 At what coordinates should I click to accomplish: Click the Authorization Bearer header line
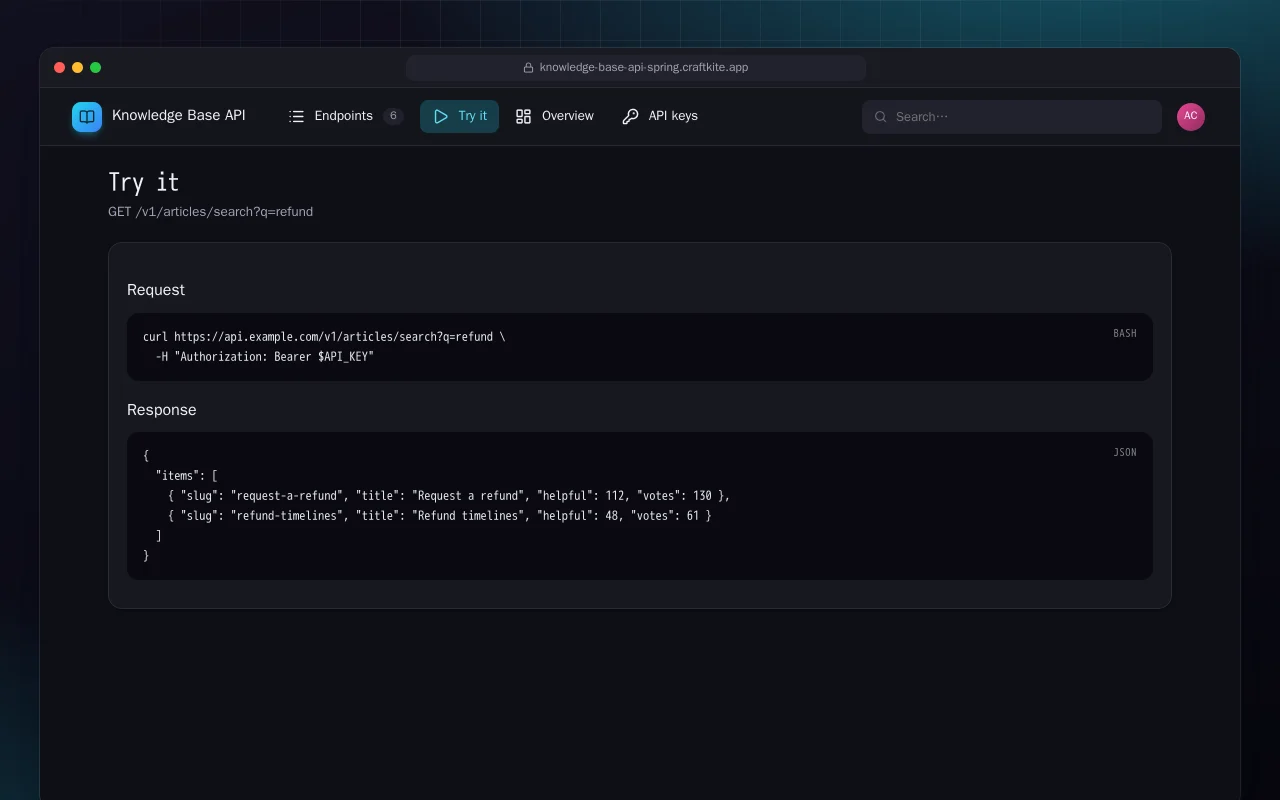point(265,357)
